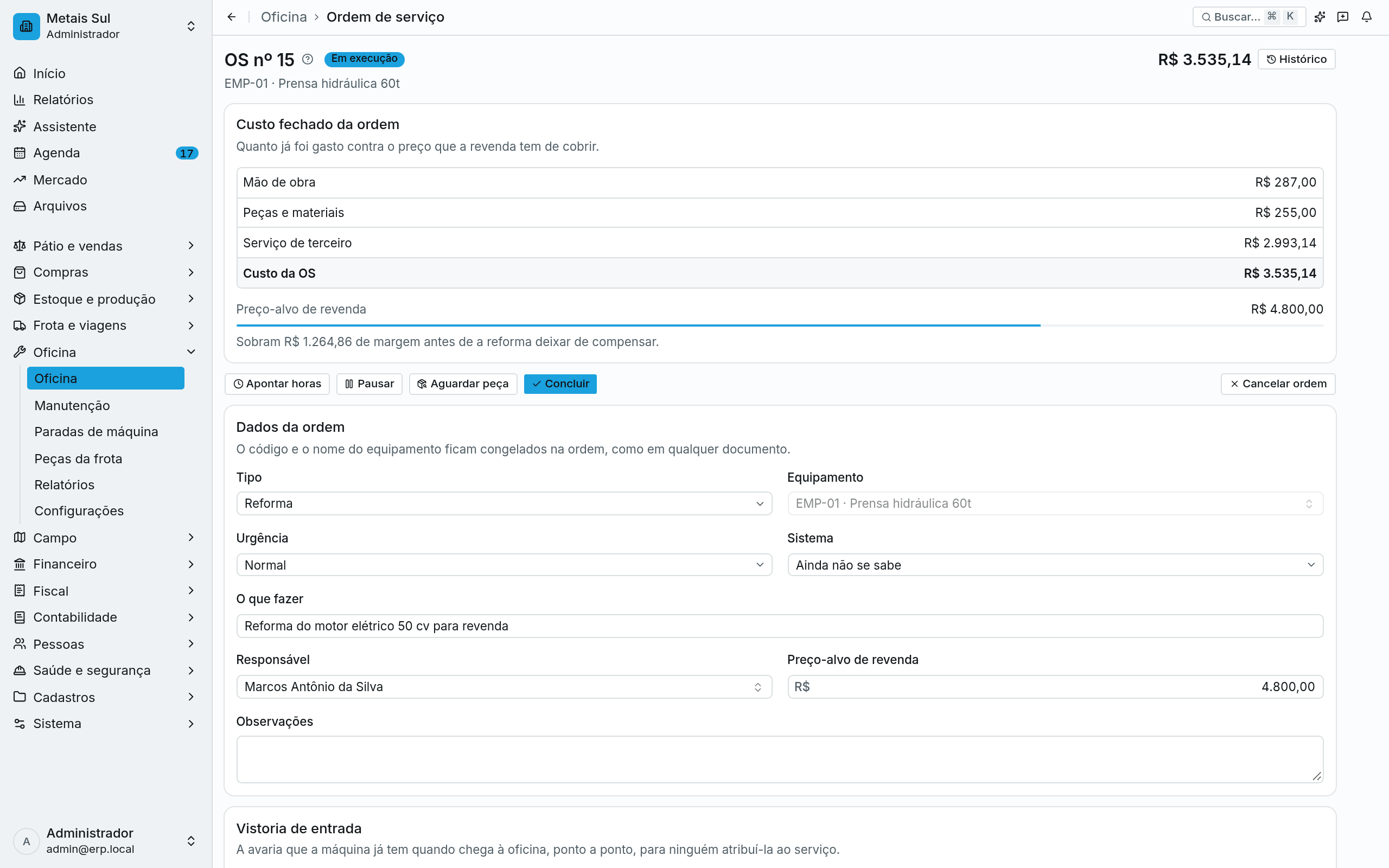Select Peças da frota in the submenu
The height and width of the screenshot is (868, 1389).
(x=106, y=459)
